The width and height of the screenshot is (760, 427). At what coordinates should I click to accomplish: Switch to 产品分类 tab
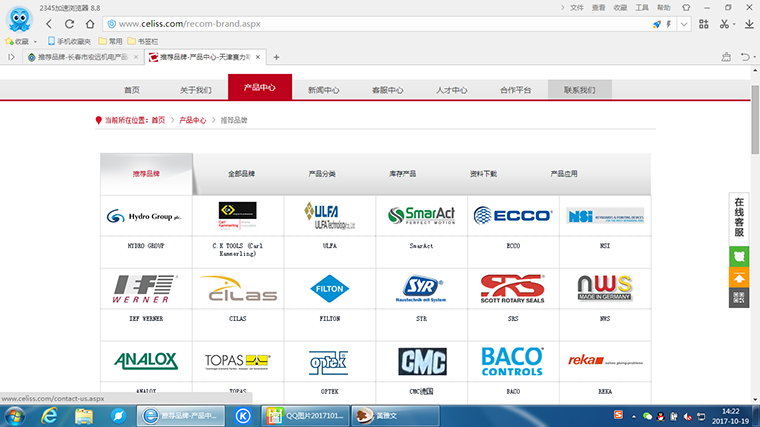[x=322, y=174]
